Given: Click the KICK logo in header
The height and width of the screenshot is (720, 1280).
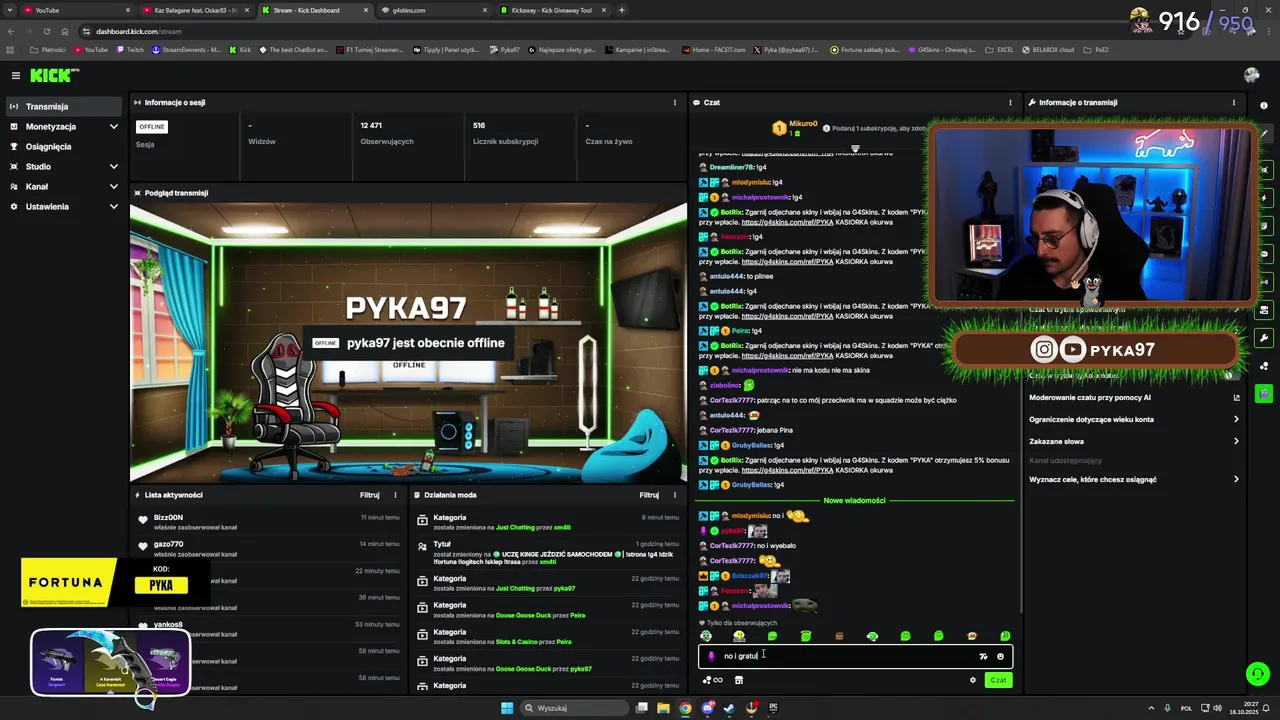Looking at the screenshot, I should (x=53, y=75).
